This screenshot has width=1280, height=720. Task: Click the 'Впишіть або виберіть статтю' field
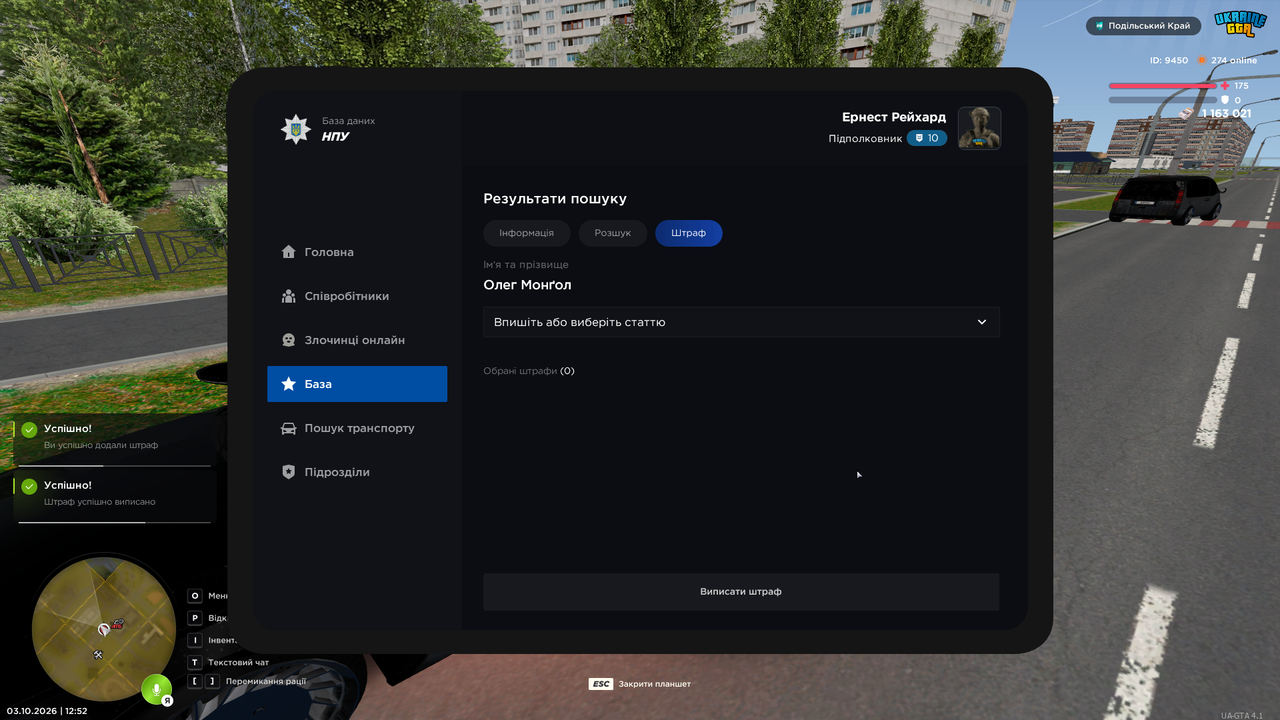[x=741, y=322]
